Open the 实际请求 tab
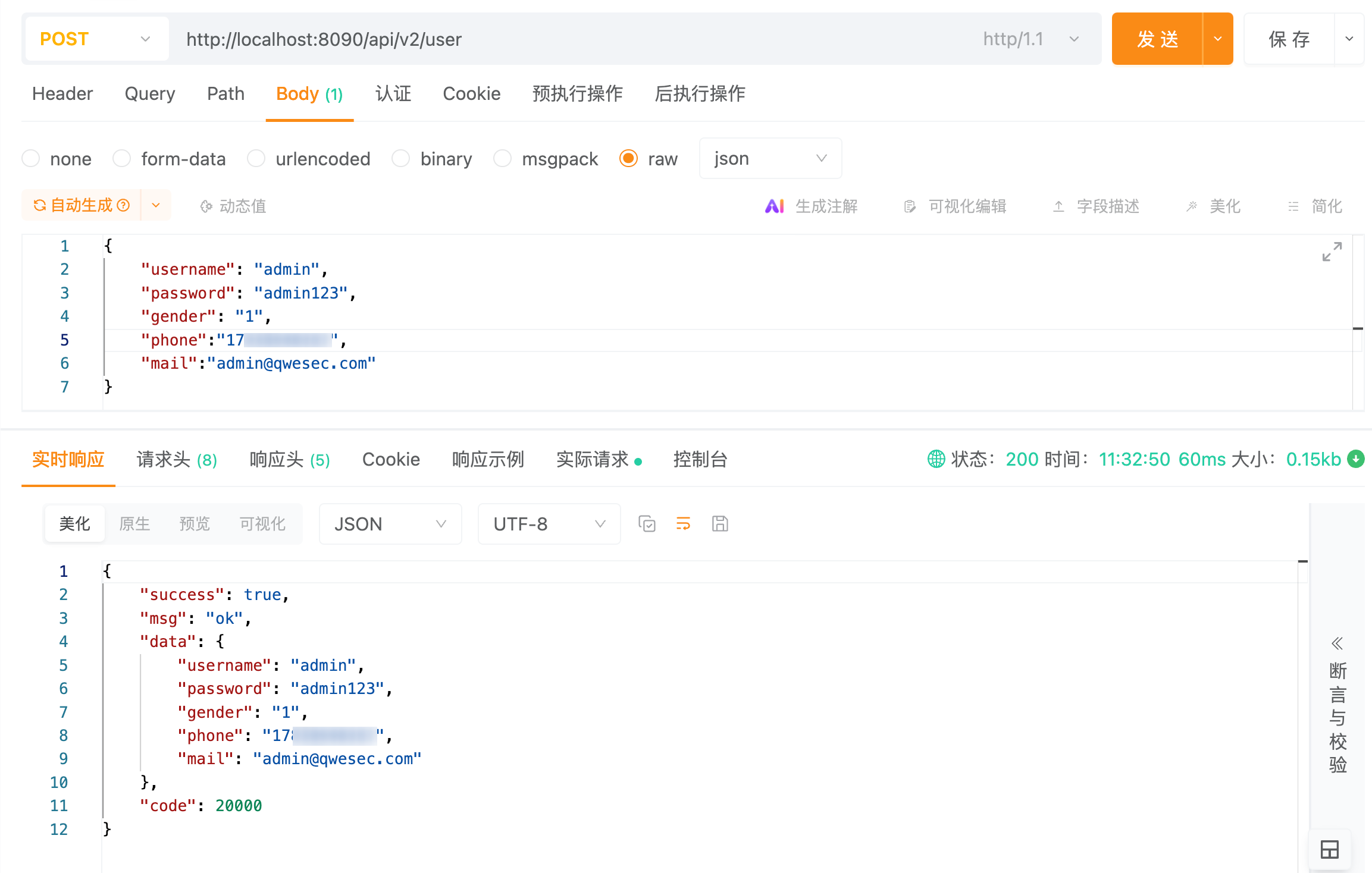1372x873 pixels. [599, 460]
